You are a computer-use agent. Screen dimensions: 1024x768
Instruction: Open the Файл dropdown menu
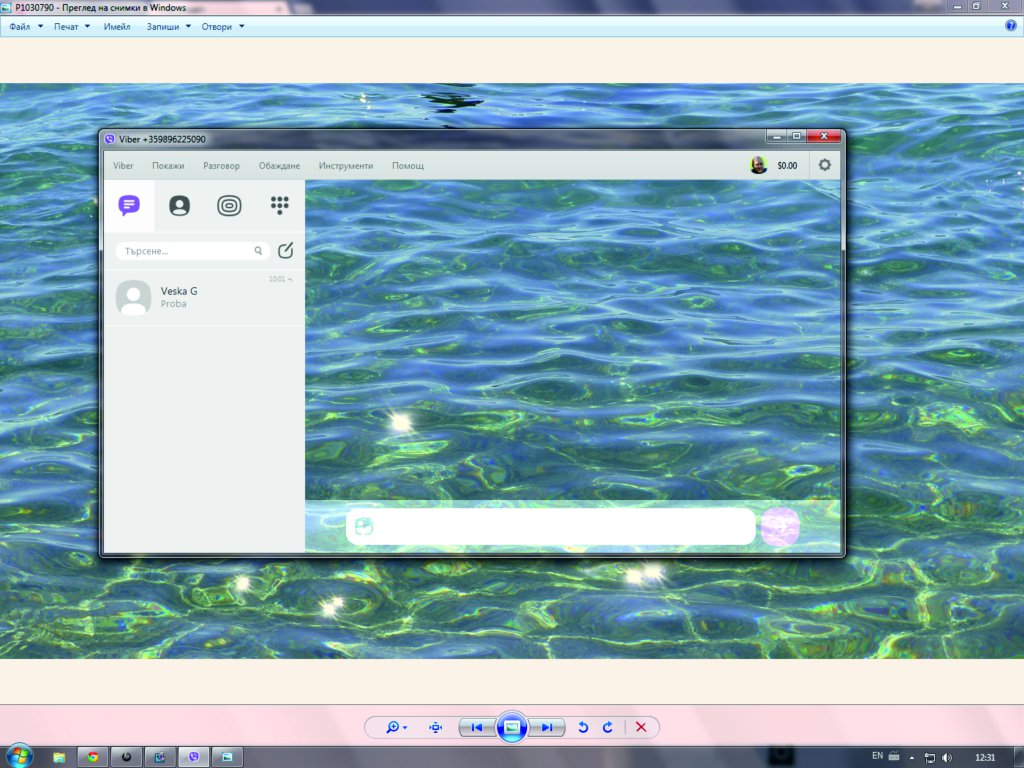[26, 27]
